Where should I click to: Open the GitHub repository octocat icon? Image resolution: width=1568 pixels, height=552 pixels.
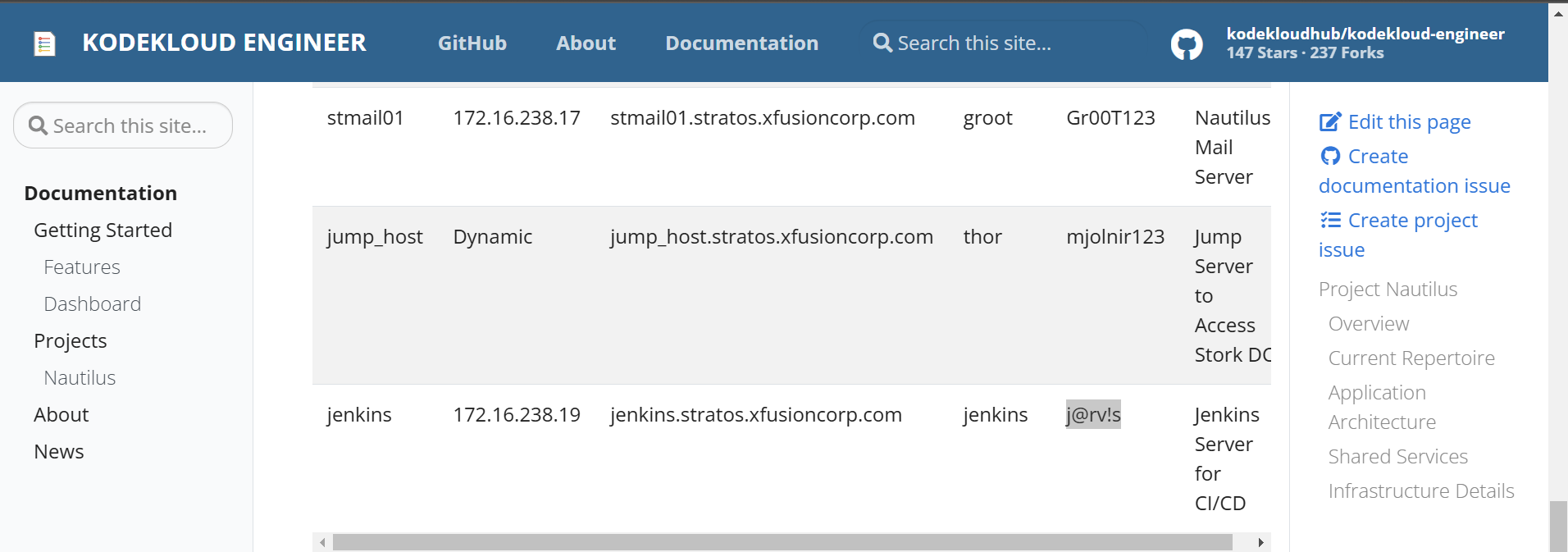pos(1186,44)
